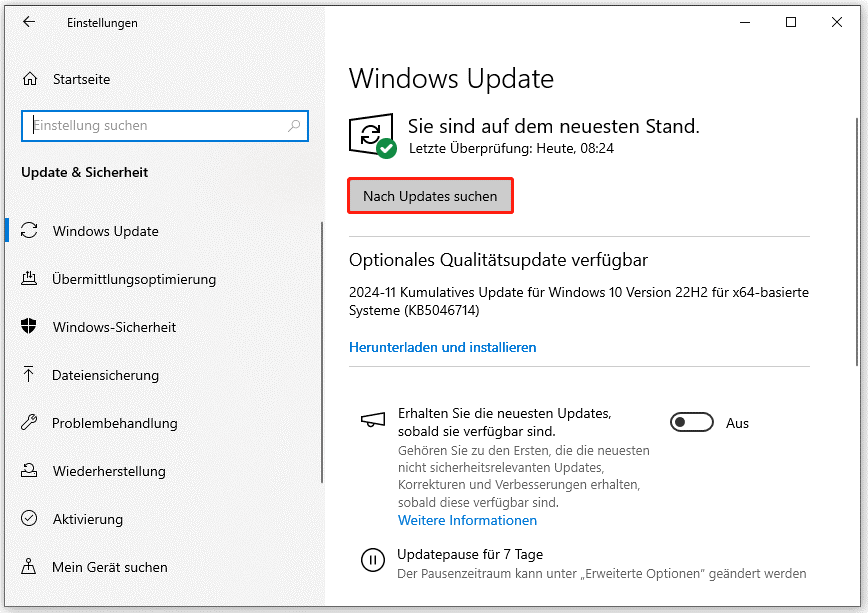Click the Einstellungen window title
868x613 pixels.
coord(102,23)
